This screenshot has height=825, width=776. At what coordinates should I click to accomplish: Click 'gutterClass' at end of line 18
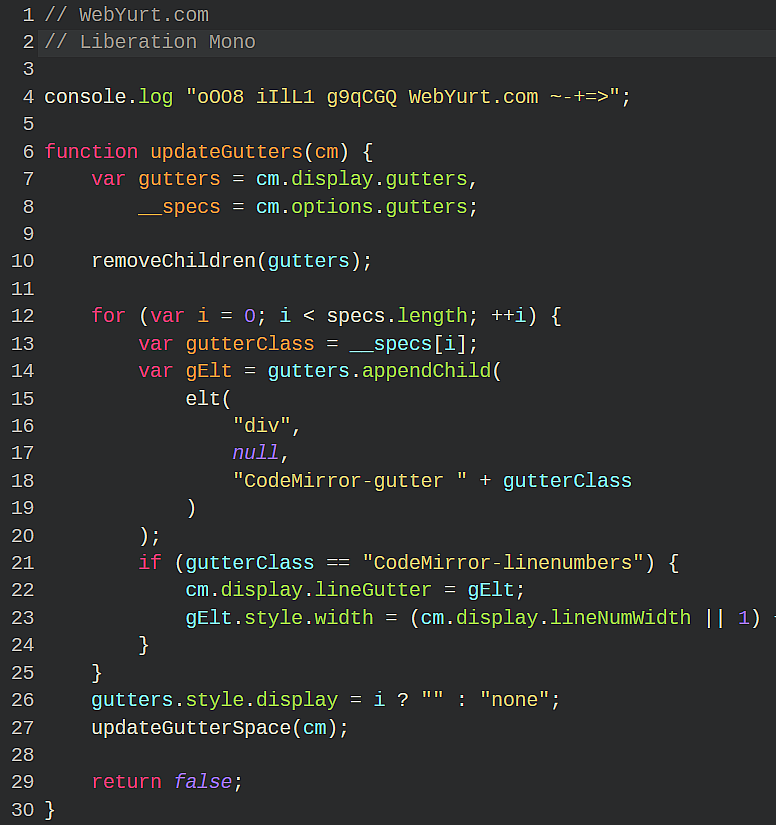click(567, 480)
